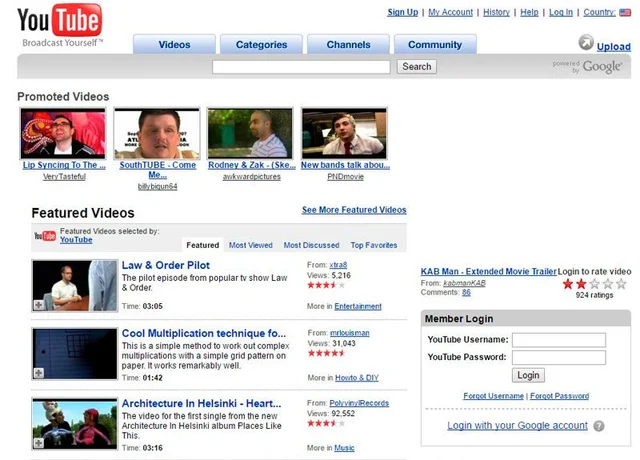Open PolyvinylRecords profile link
The image size is (640, 460).
[x=359, y=403]
